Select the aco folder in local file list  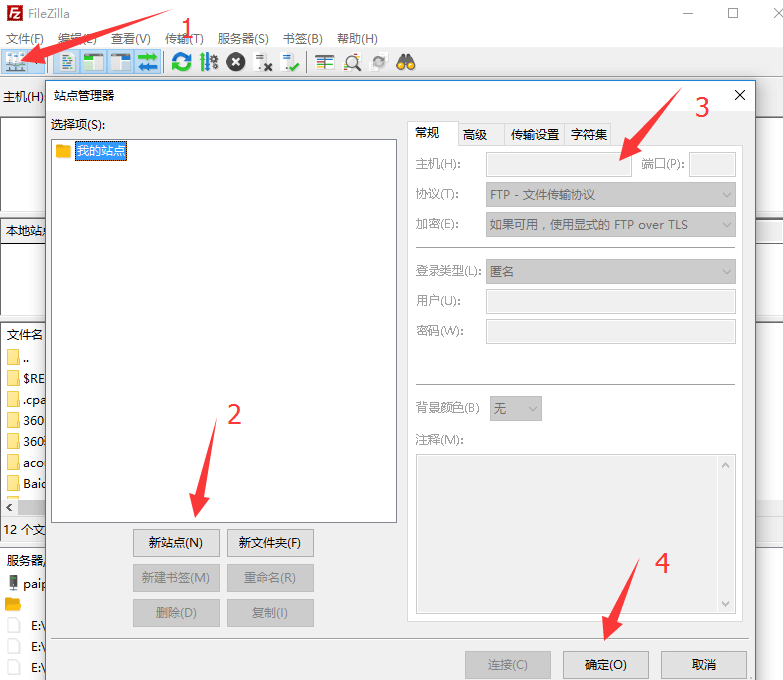click(26, 463)
